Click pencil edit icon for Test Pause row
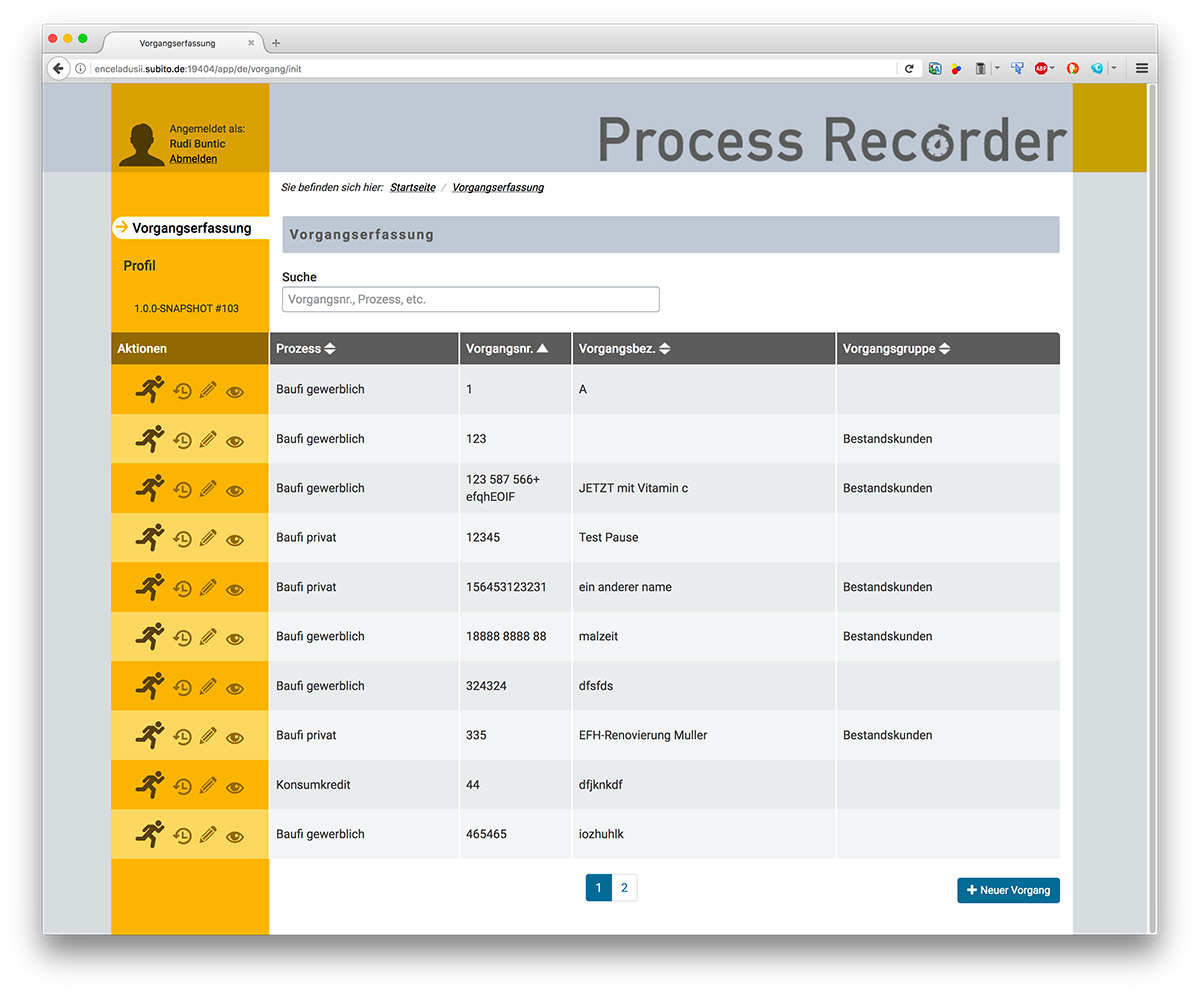This screenshot has width=1200, height=995. [x=208, y=538]
